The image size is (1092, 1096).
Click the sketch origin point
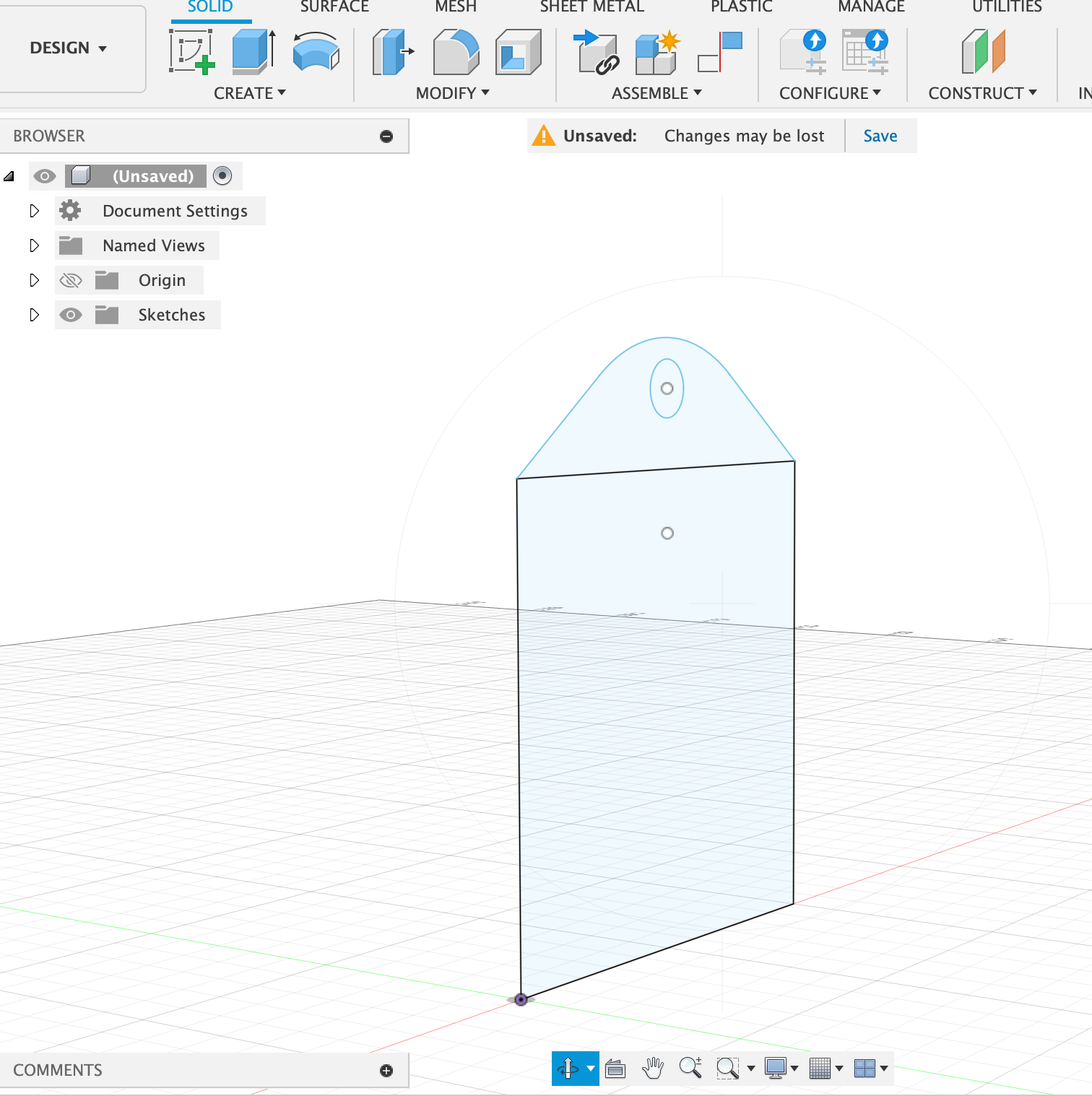click(x=521, y=1000)
